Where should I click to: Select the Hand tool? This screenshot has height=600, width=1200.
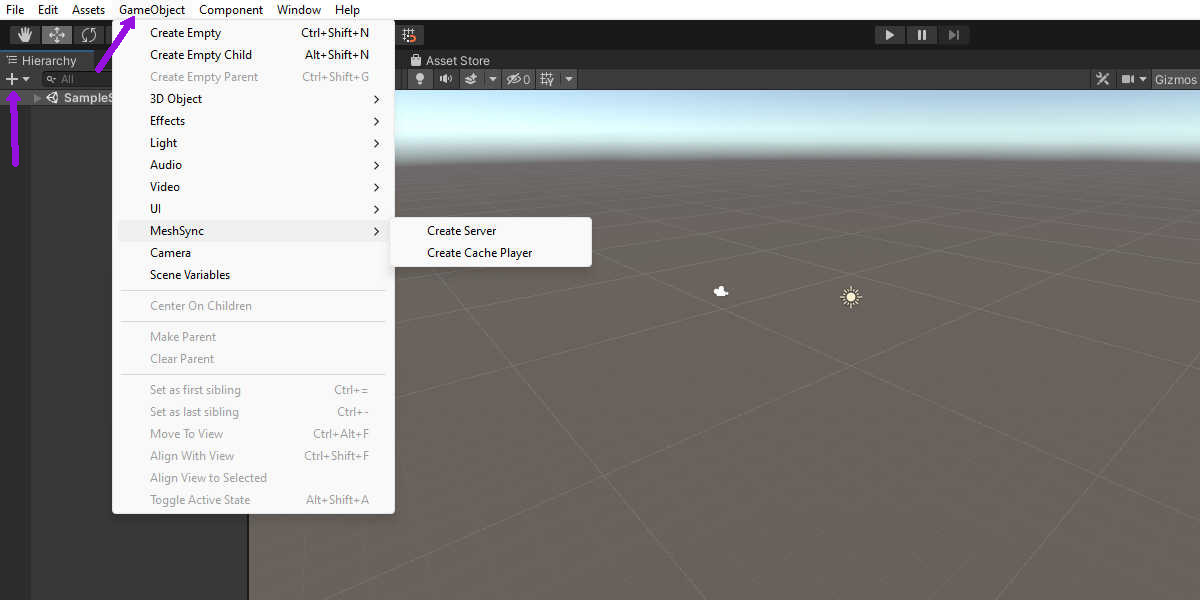(25, 35)
